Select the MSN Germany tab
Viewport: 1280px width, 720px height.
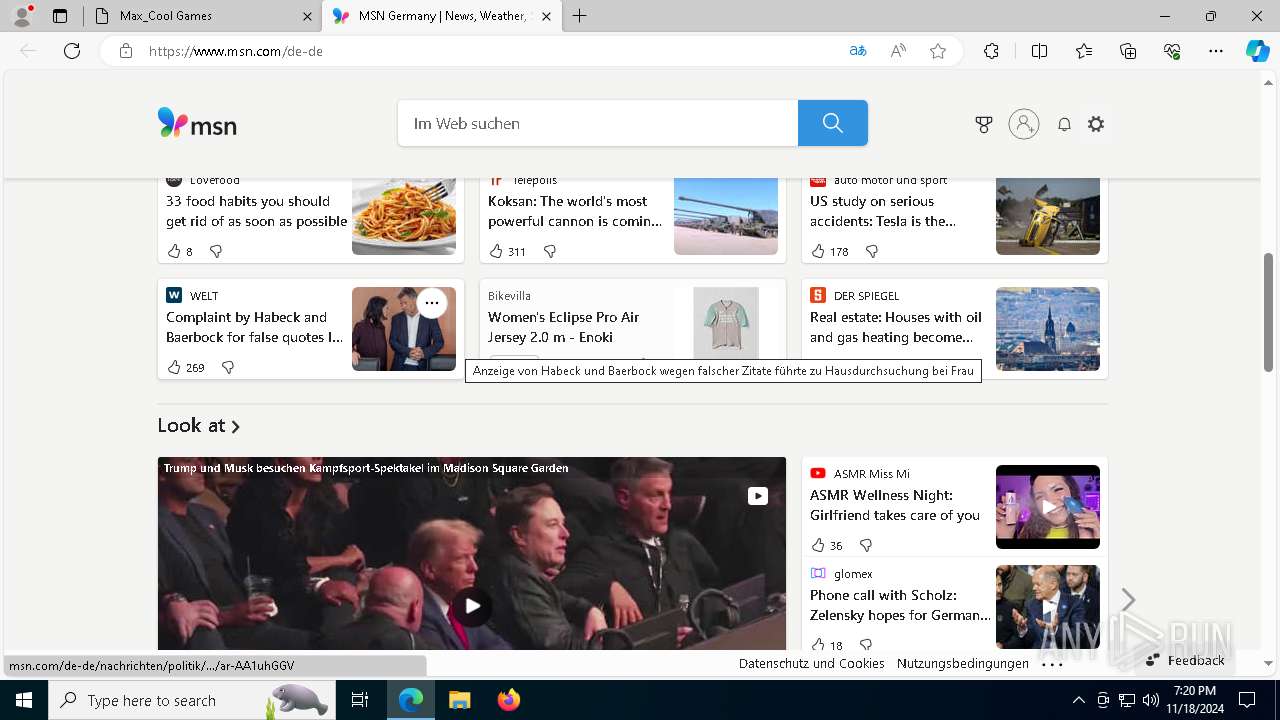coord(441,16)
